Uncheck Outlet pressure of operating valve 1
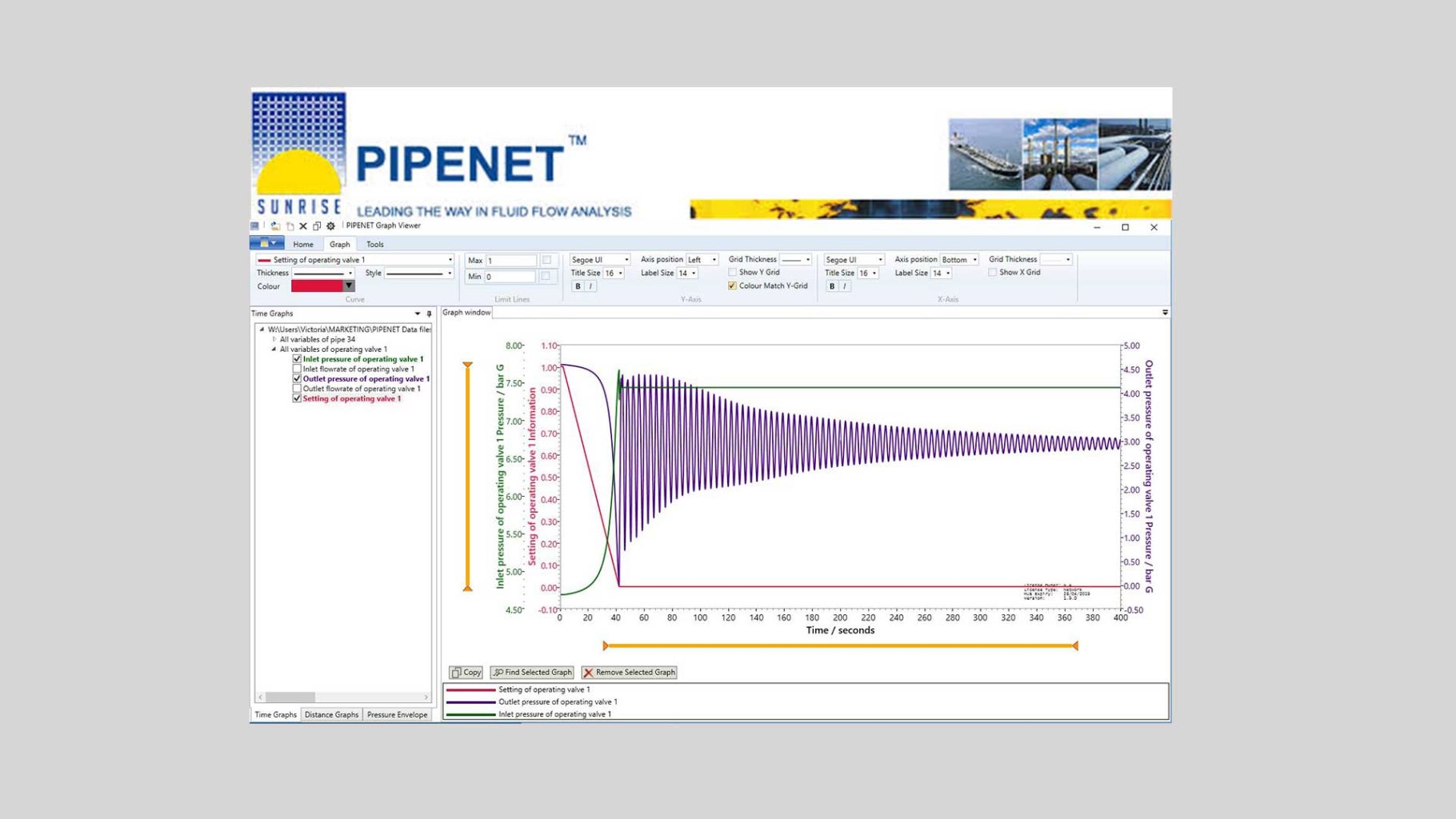Screen dimensions: 1456x819 click(297, 379)
